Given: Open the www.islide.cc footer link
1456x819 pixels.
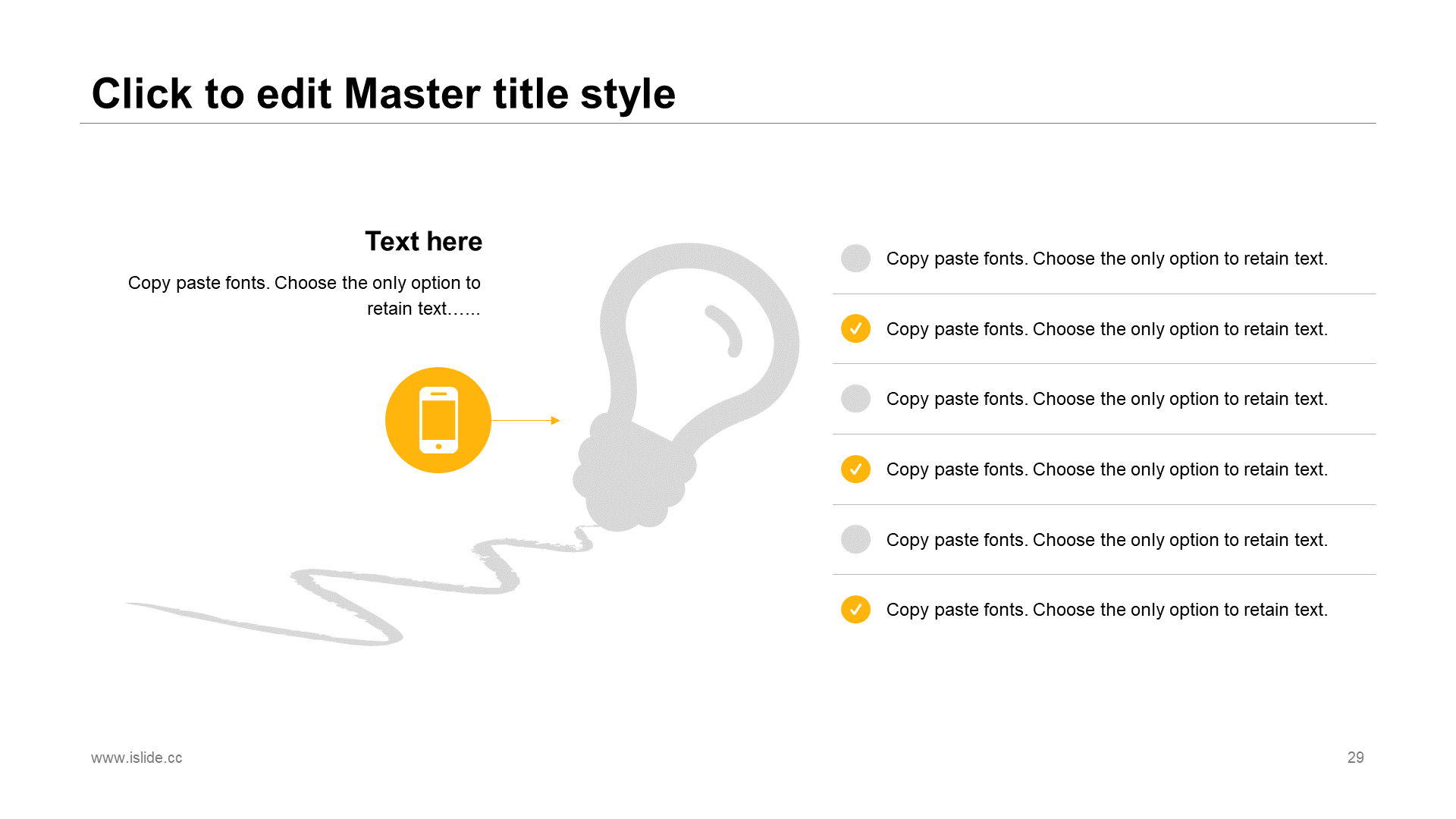Looking at the screenshot, I should (136, 758).
